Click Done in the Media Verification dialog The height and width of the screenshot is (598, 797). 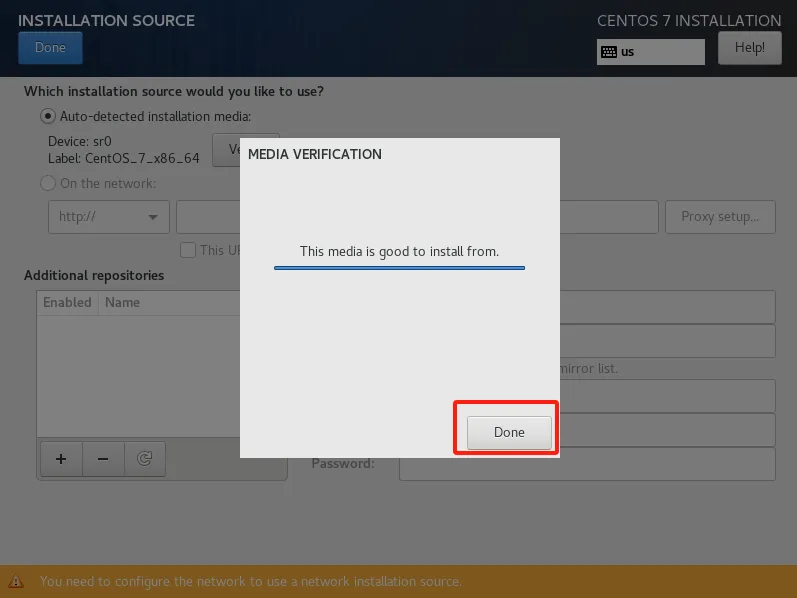[x=509, y=432]
